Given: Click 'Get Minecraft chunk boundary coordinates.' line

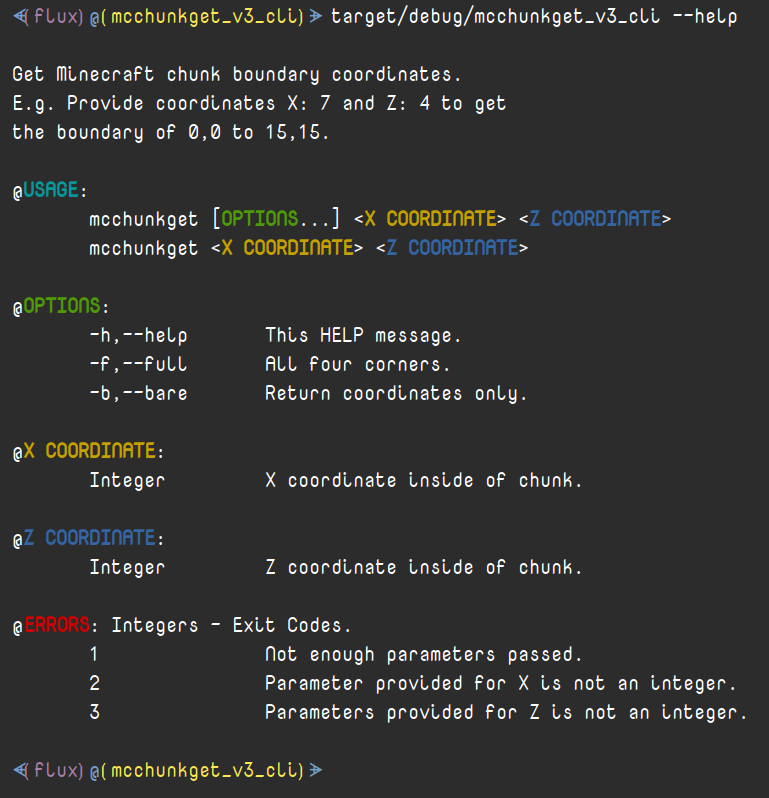Looking at the screenshot, I should tap(237, 74).
